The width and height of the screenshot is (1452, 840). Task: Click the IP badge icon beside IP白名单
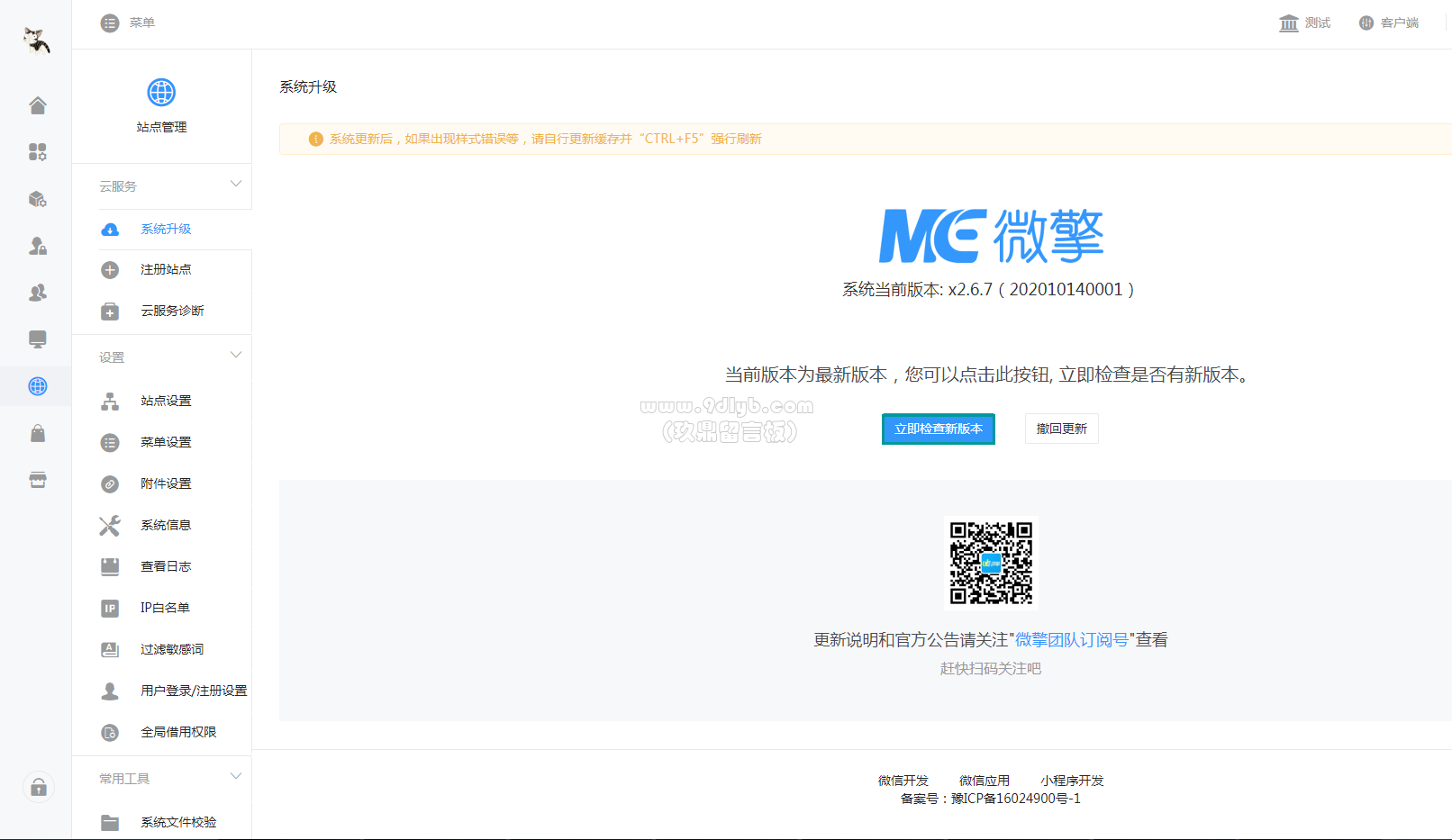point(110,609)
